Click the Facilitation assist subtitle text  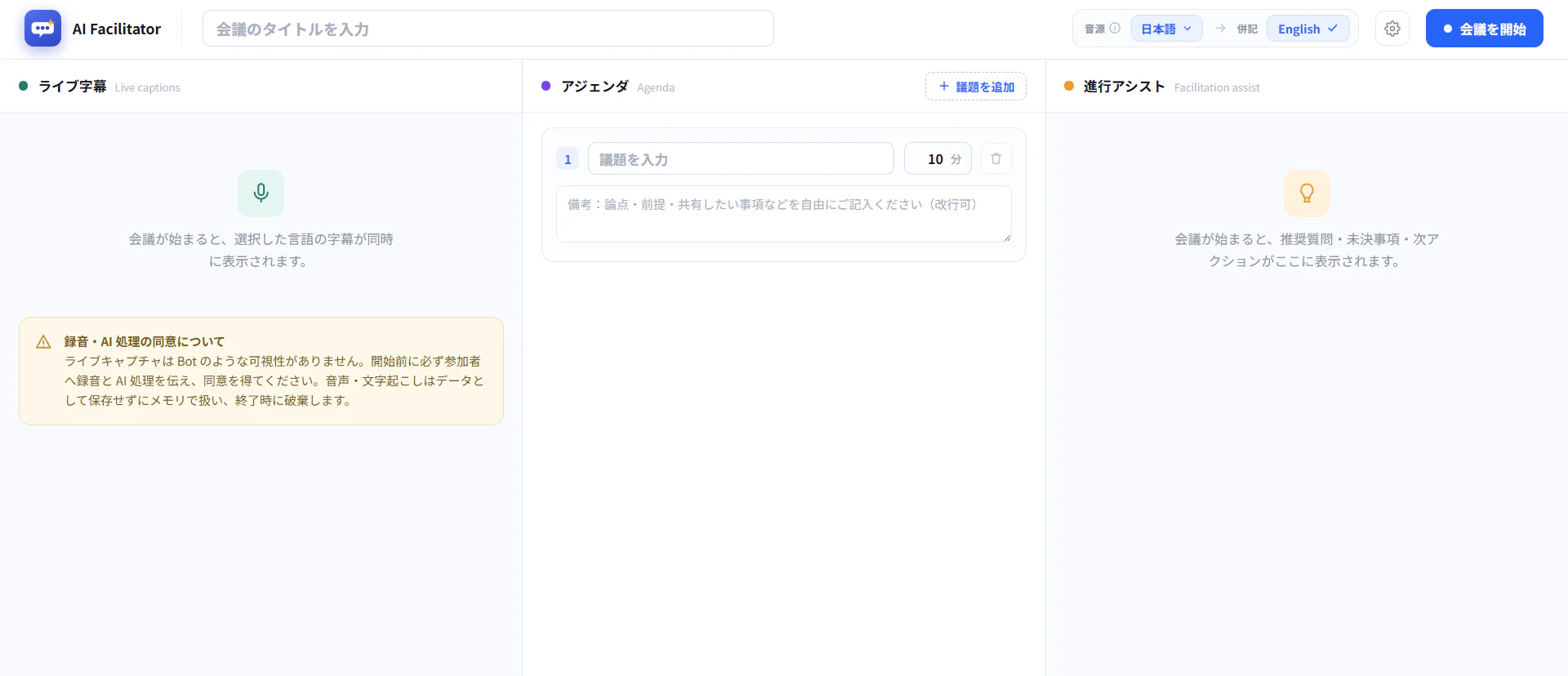click(x=1217, y=87)
